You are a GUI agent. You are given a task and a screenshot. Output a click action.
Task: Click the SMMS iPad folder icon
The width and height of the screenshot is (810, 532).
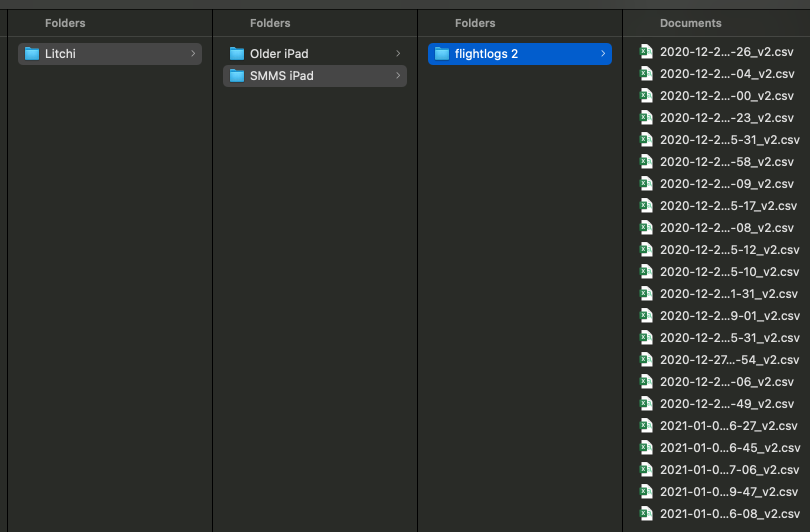pos(237,76)
